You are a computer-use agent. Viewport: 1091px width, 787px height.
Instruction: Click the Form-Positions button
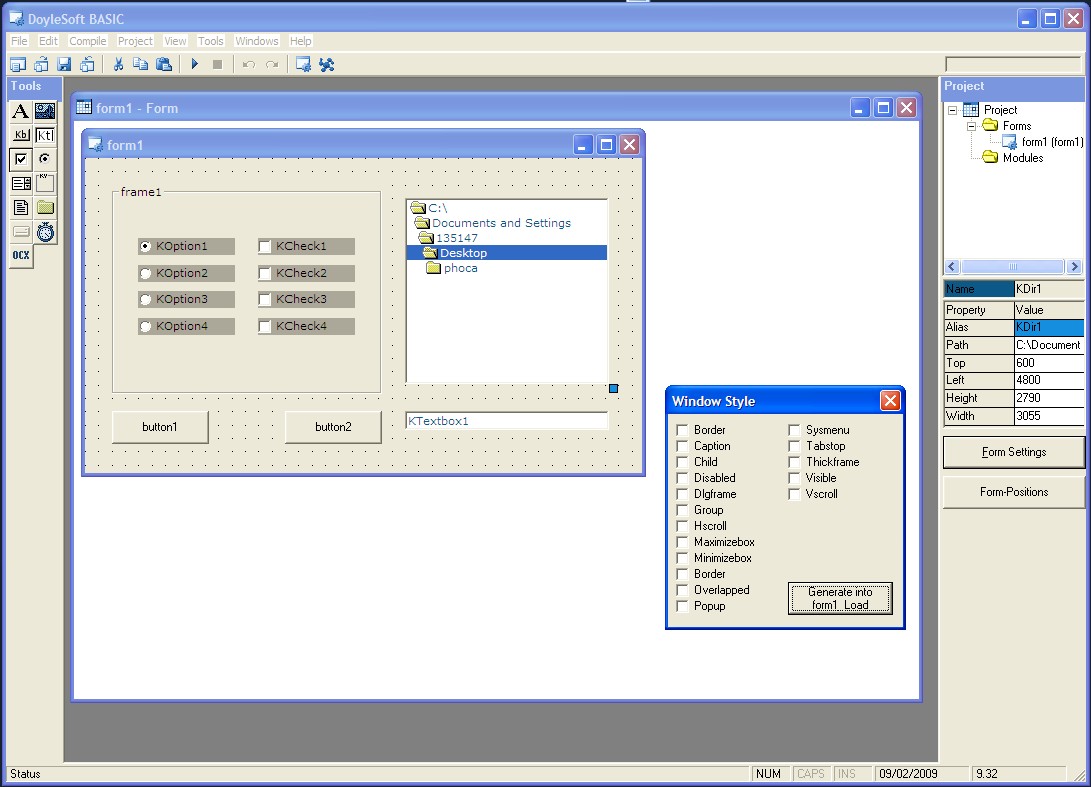coord(1014,492)
